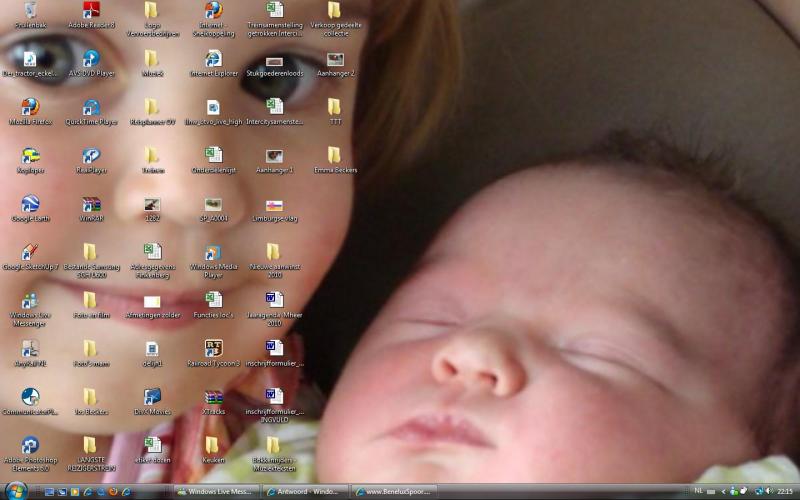
Task: Open the volume speaker tray icon
Action: coord(768,491)
